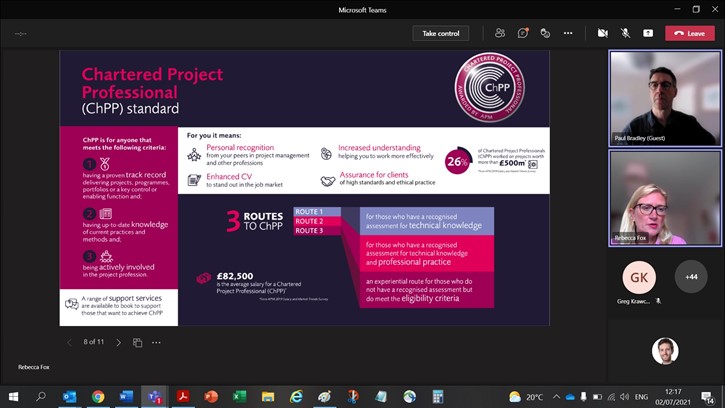Open Adobe Acrobat from the taskbar
This screenshot has width=725, height=408.
tap(183, 396)
